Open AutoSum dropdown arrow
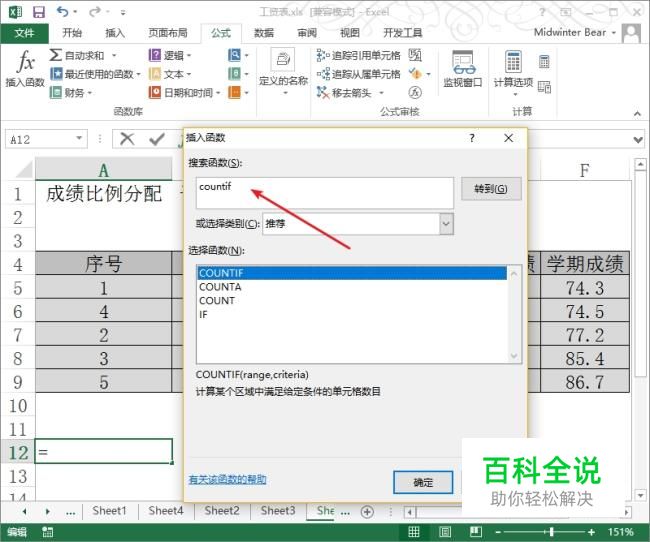 (114, 55)
